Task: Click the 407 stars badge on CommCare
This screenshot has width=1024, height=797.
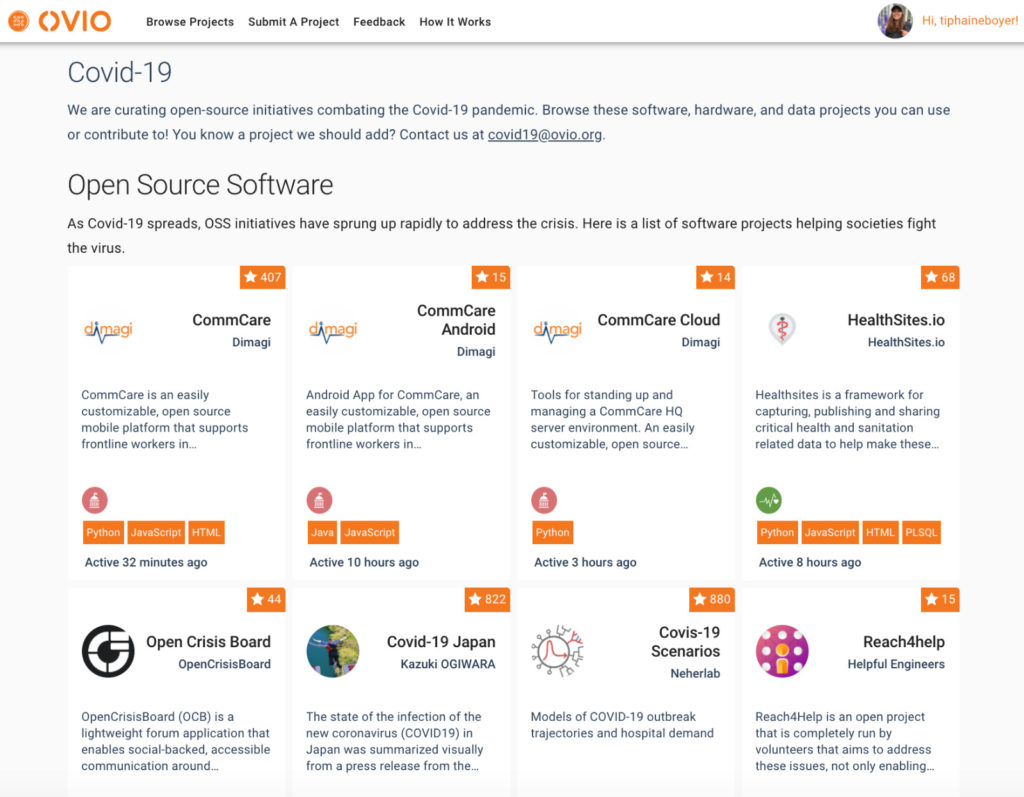Action: (263, 277)
